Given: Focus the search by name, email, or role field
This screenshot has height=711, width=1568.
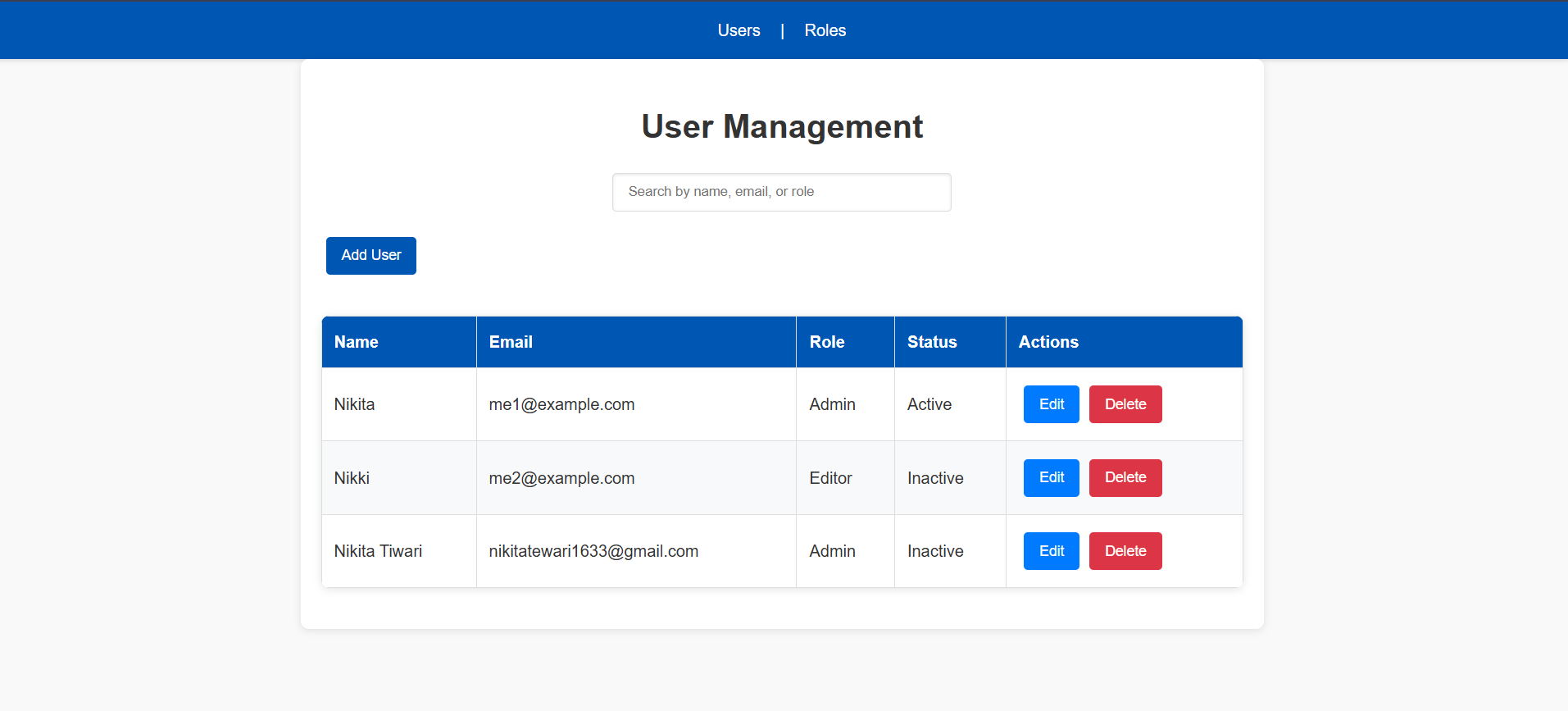Looking at the screenshot, I should point(781,192).
